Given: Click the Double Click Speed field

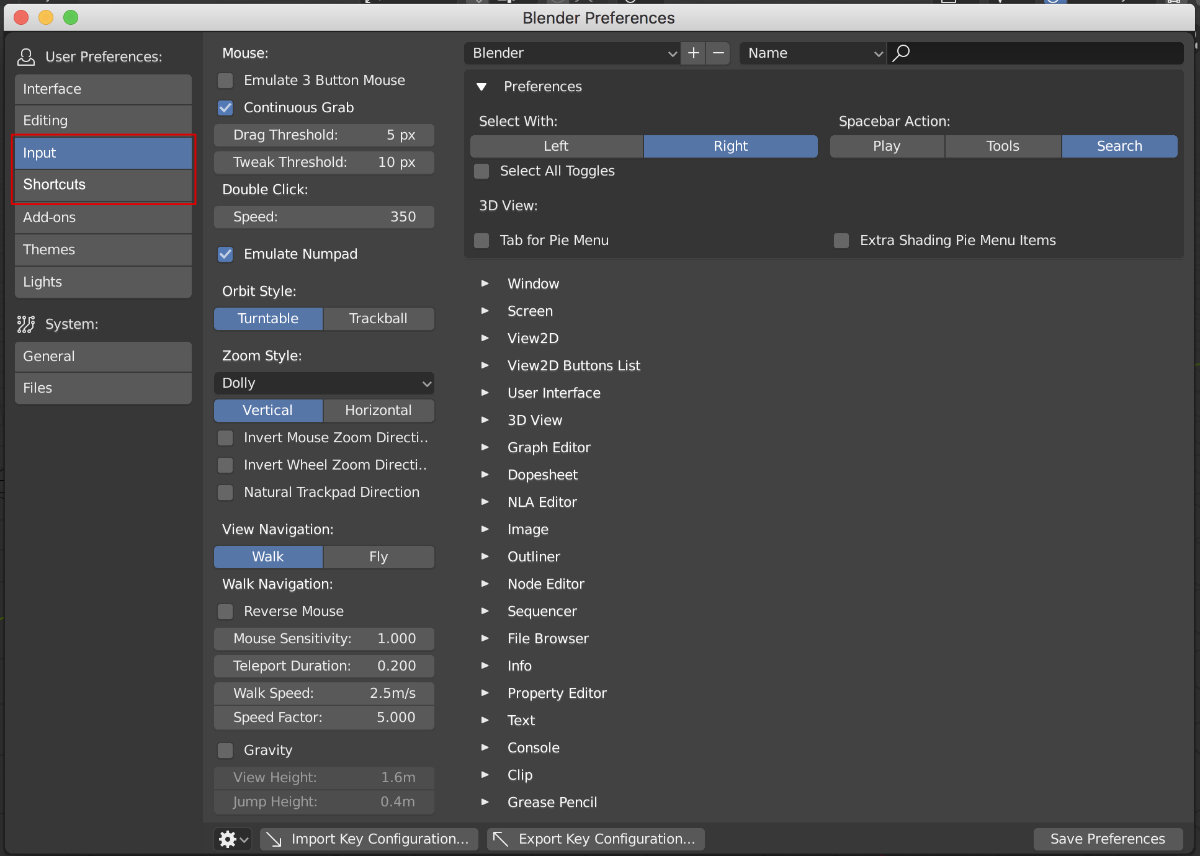Looking at the screenshot, I should point(324,217).
